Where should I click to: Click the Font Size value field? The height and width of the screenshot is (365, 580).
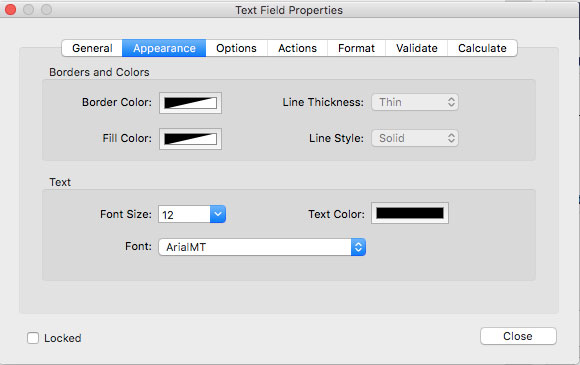tap(184, 214)
